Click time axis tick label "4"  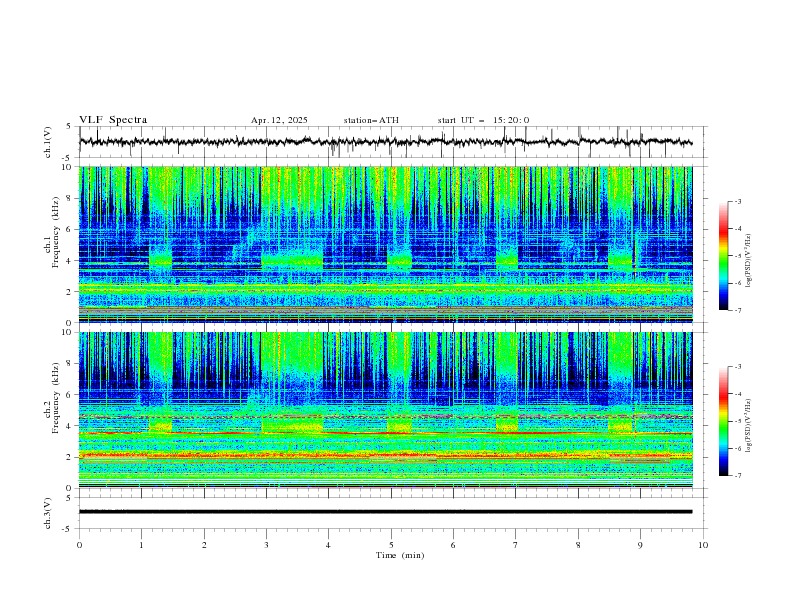point(328,545)
